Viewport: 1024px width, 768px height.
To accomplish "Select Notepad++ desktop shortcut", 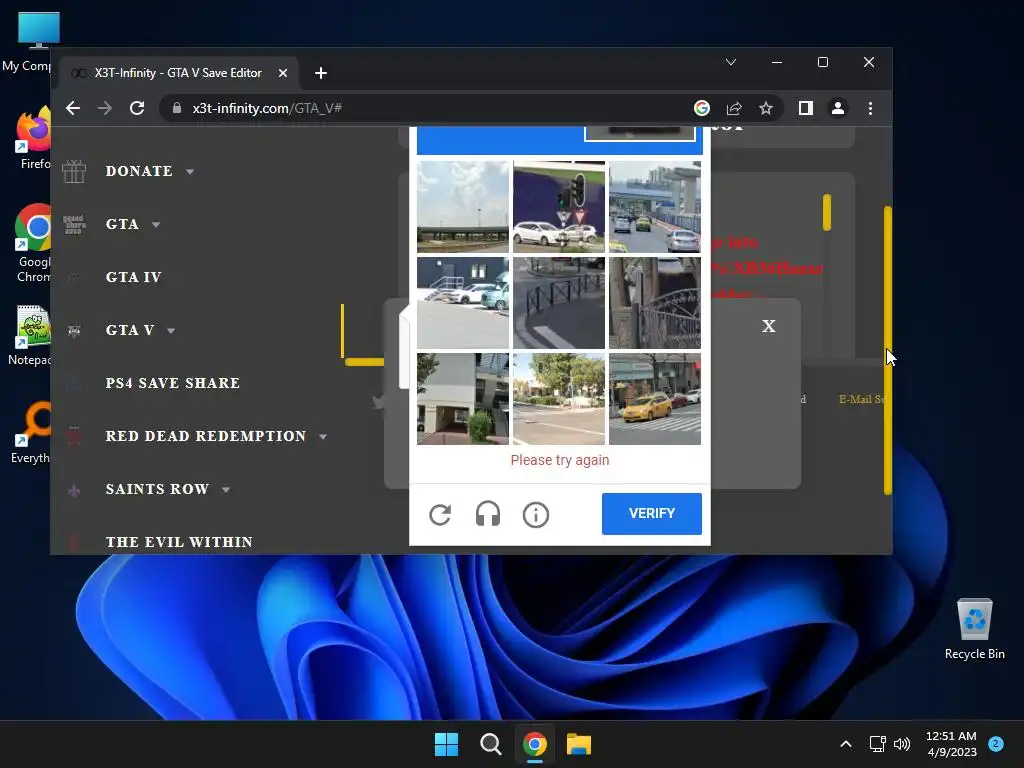I will click(x=30, y=335).
